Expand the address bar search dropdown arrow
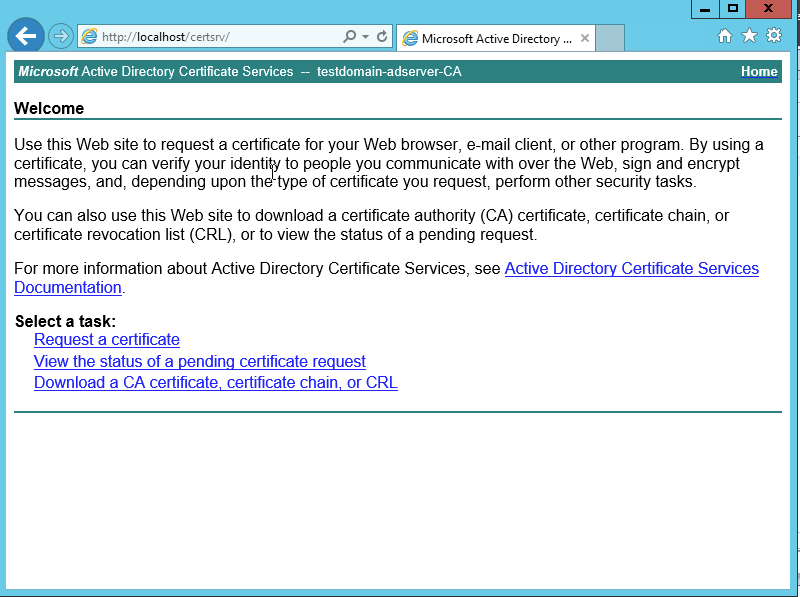Viewport: 800px width, 597px height. [x=365, y=37]
